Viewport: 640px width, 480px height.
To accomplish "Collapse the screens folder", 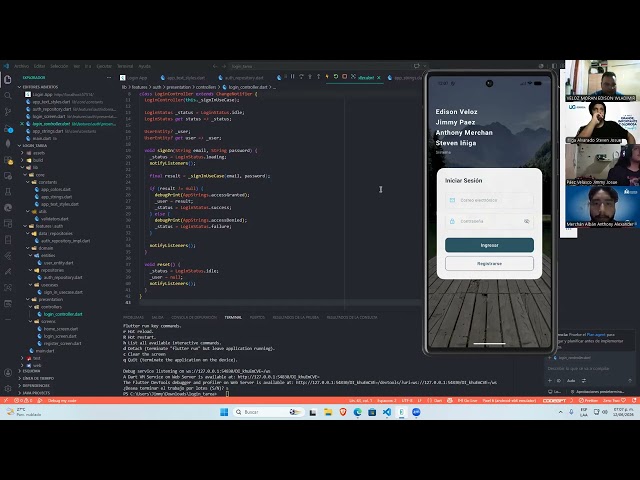I will click(48, 321).
